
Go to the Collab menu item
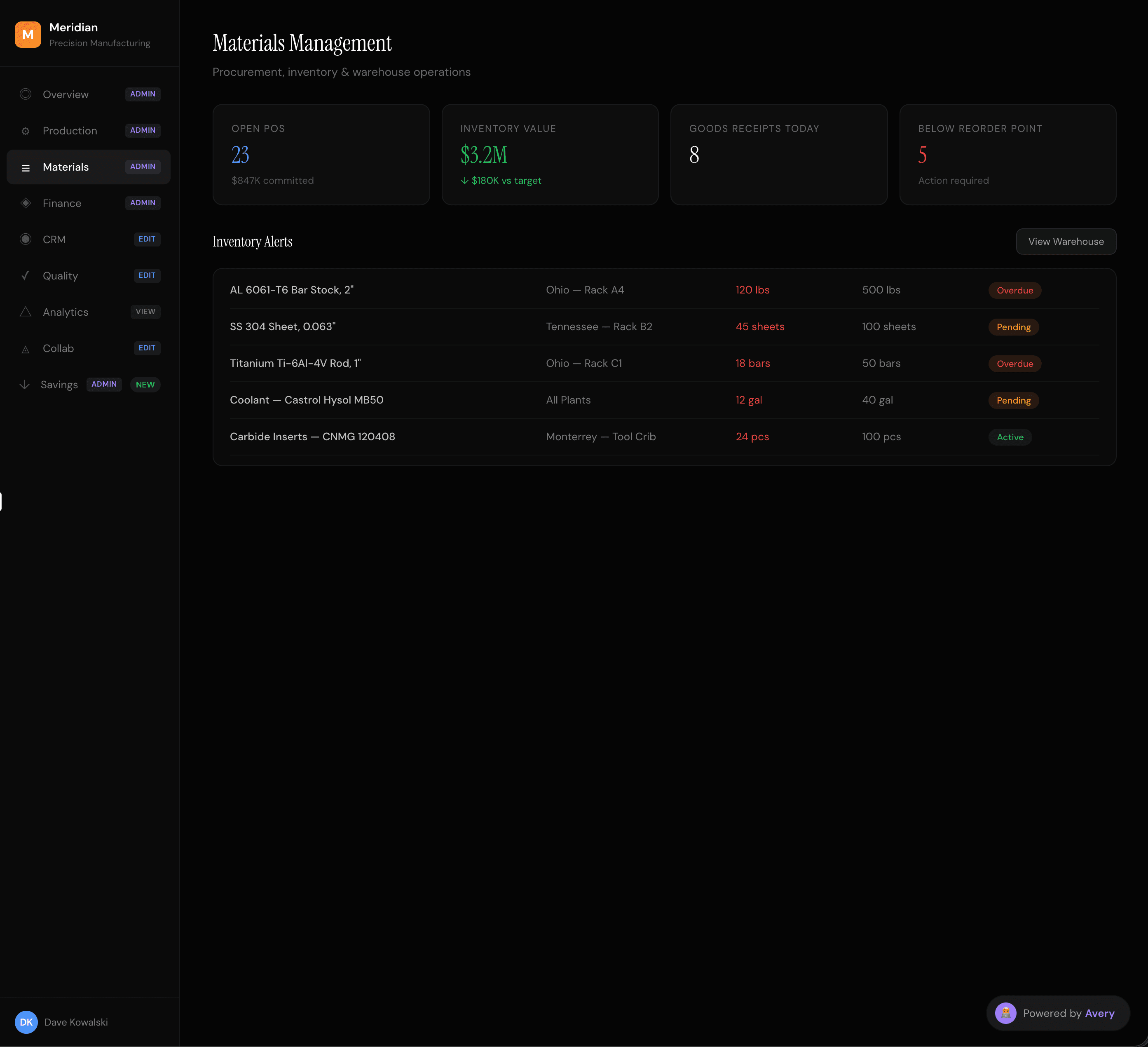point(58,349)
